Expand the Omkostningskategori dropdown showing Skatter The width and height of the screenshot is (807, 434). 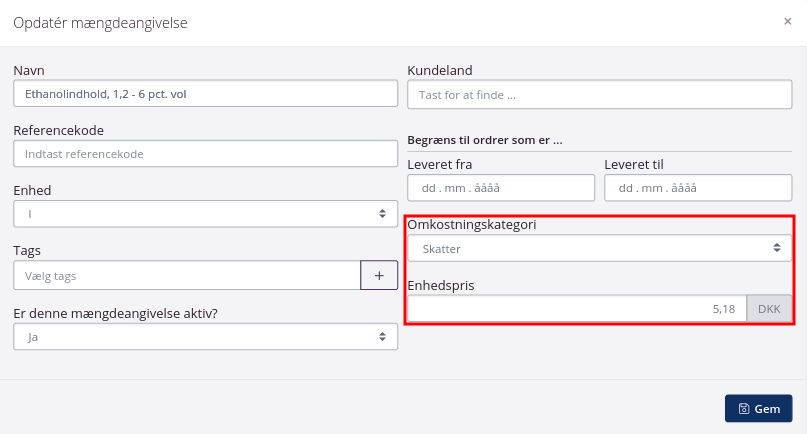tap(599, 248)
